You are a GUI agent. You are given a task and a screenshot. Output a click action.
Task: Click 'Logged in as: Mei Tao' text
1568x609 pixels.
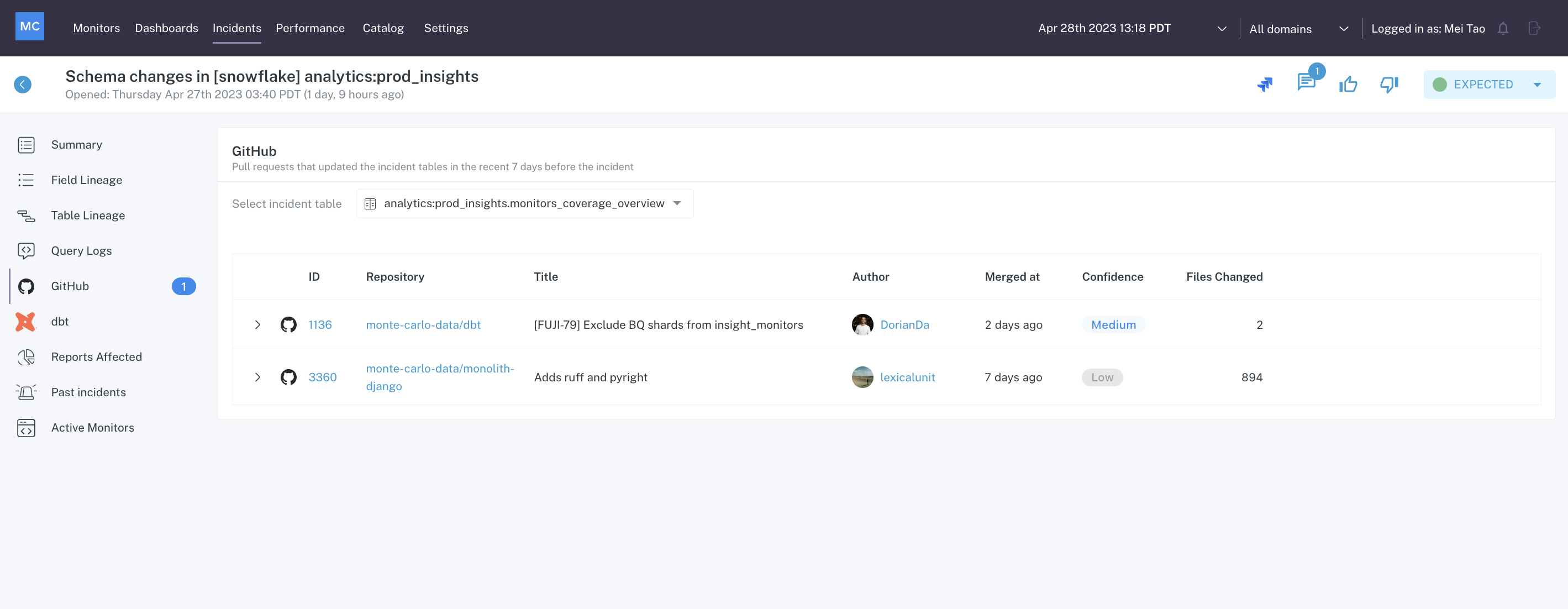(x=1428, y=29)
